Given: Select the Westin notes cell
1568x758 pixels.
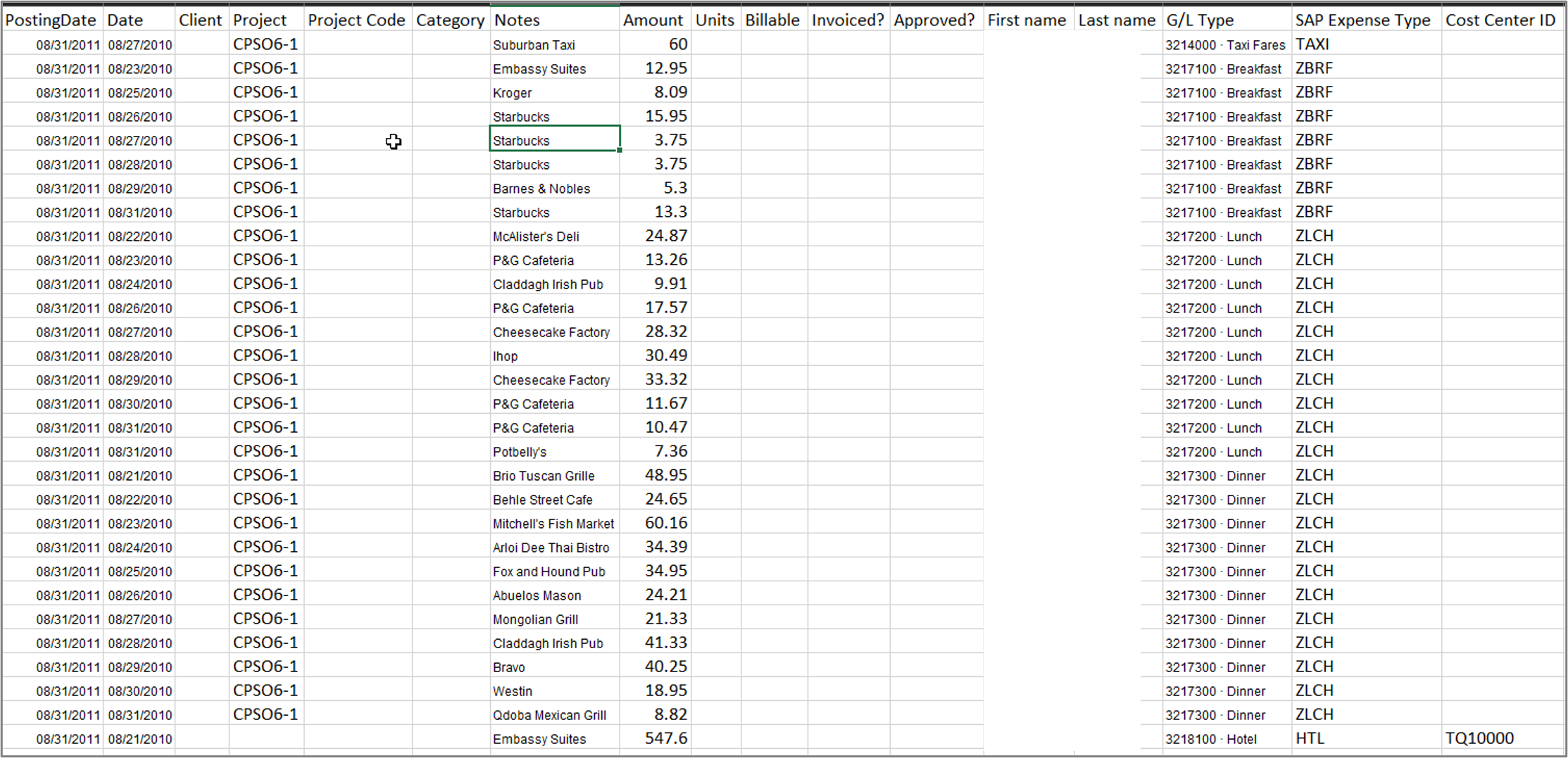Looking at the screenshot, I should [x=555, y=690].
